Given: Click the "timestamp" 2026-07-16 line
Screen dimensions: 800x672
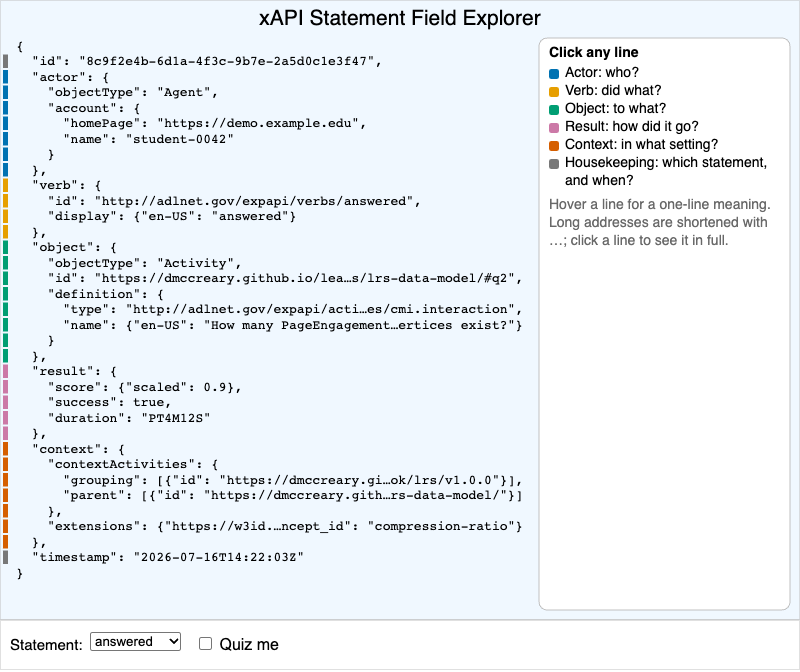Looking at the screenshot, I should (x=168, y=557).
